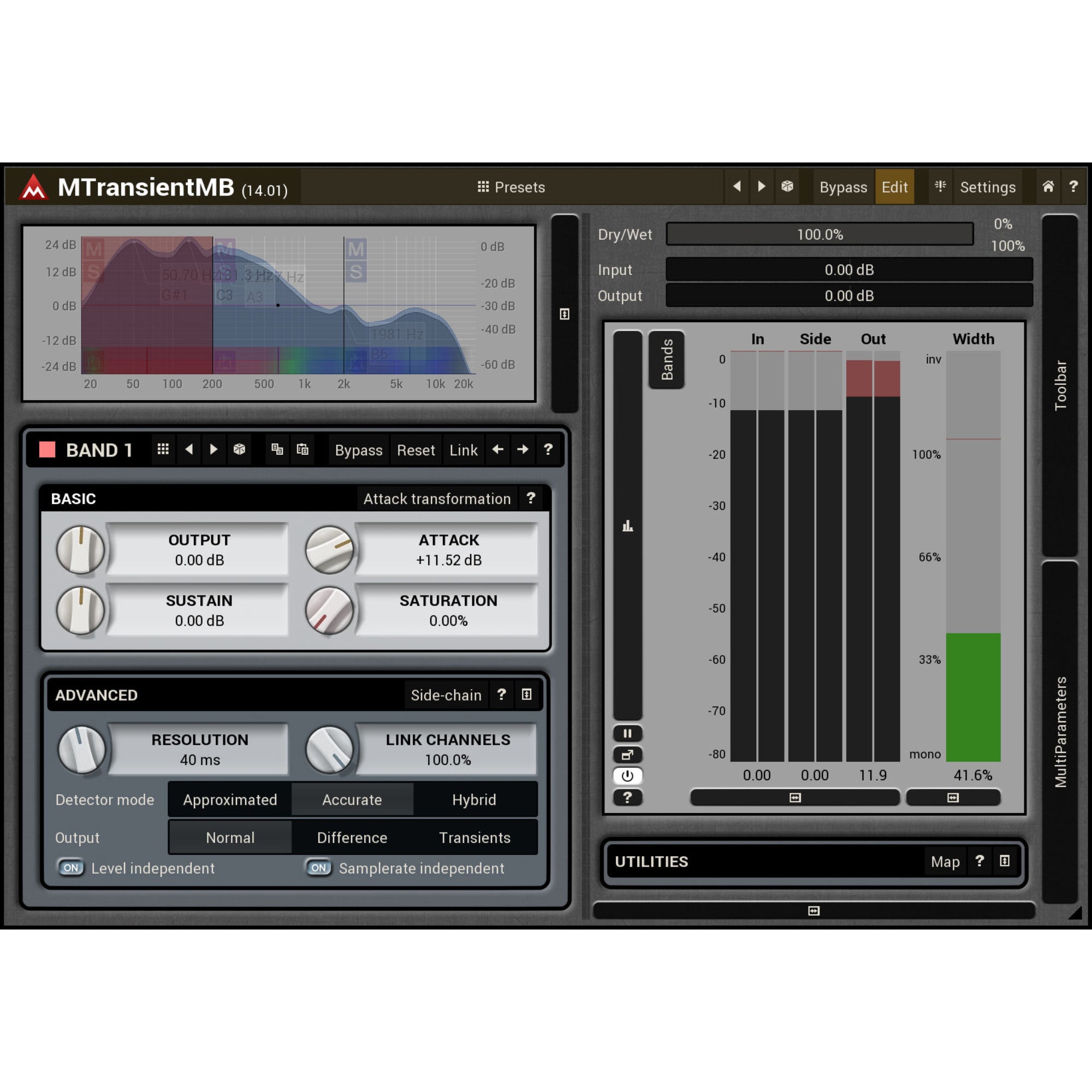This screenshot has width=1092, height=1092.
Task: Select Transients output mode
Action: click(x=475, y=838)
